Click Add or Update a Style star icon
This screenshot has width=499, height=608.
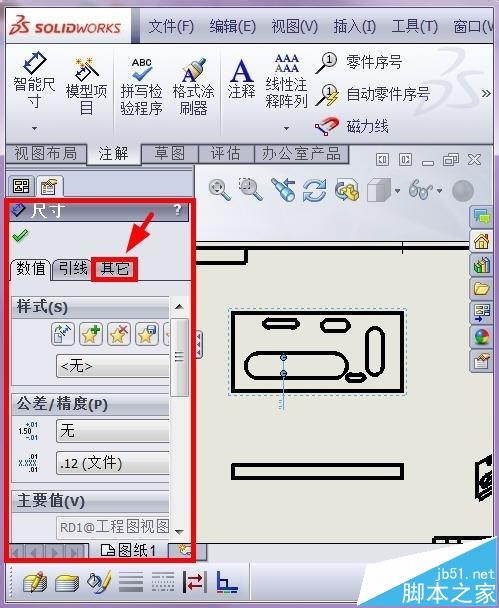click(x=91, y=334)
